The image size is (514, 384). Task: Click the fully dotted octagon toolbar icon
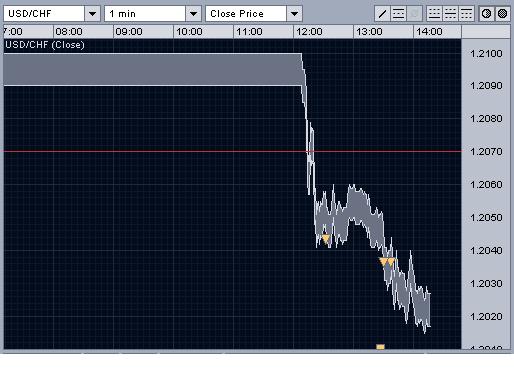pyautogui.click(x=503, y=14)
